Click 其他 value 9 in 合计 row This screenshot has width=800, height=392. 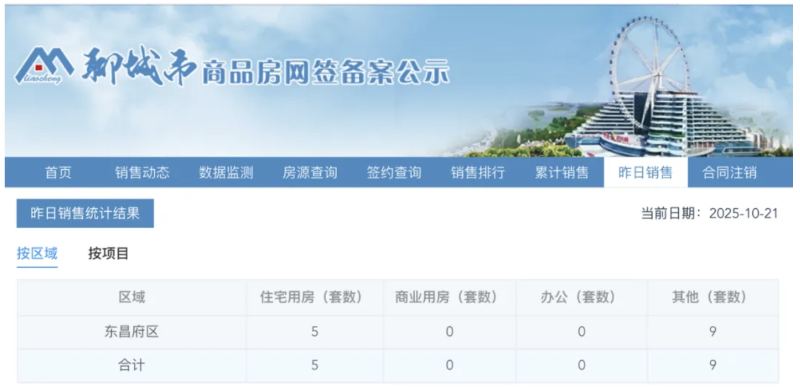click(713, 365)
